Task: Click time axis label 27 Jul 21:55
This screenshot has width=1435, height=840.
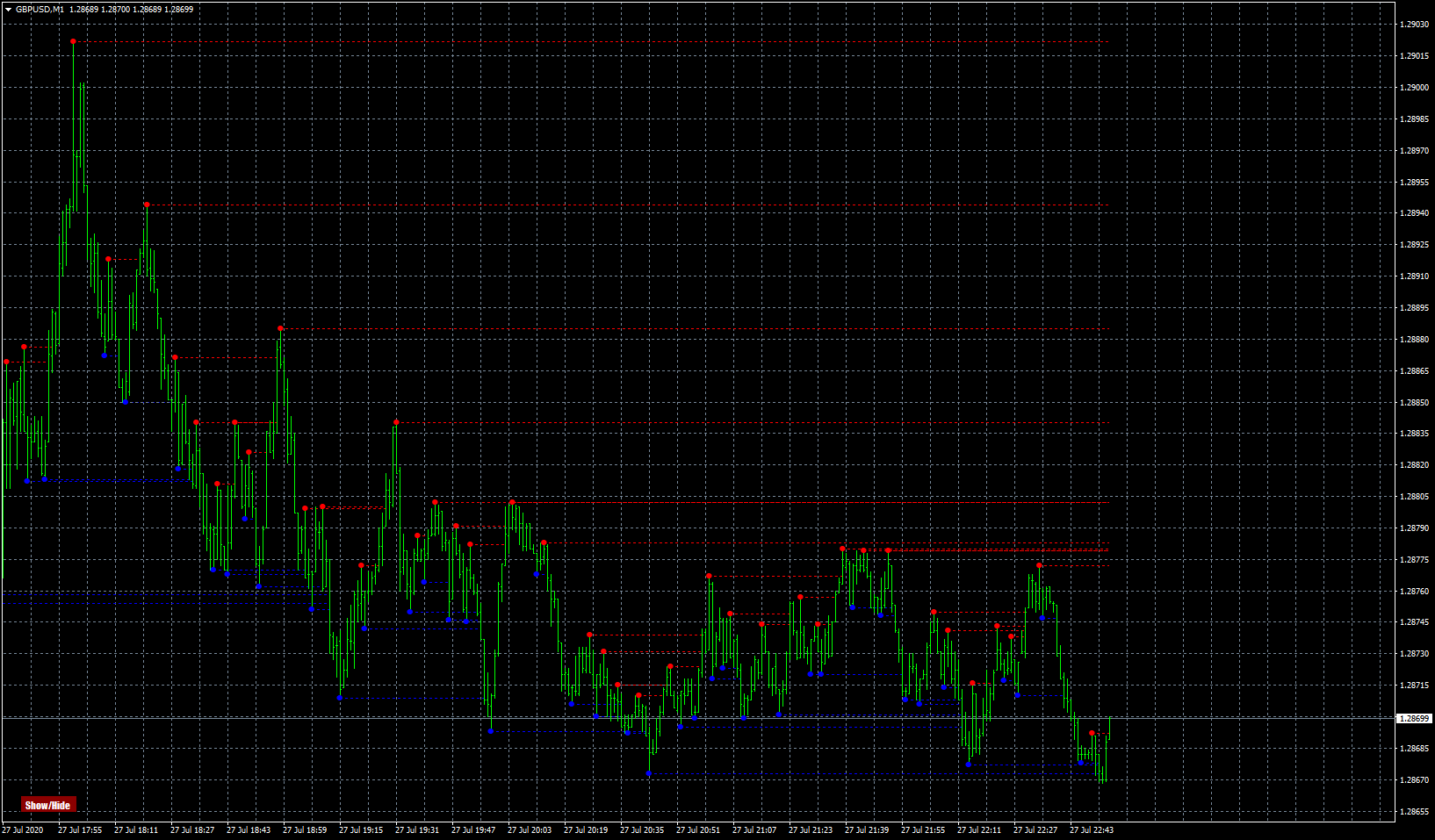Action: [x=923, y=830]
